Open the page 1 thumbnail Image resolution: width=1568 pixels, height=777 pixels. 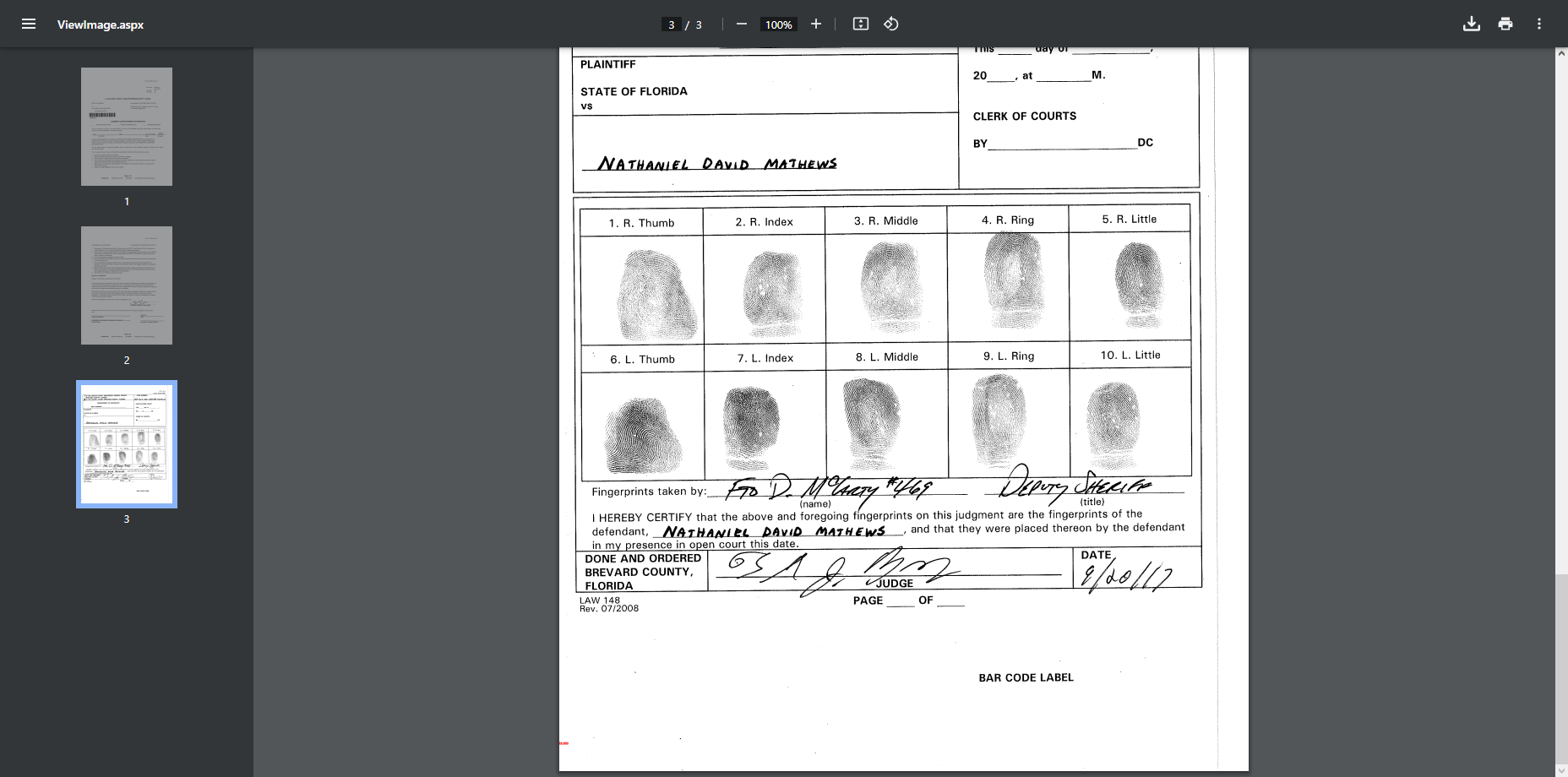click(x=127, y=127)
